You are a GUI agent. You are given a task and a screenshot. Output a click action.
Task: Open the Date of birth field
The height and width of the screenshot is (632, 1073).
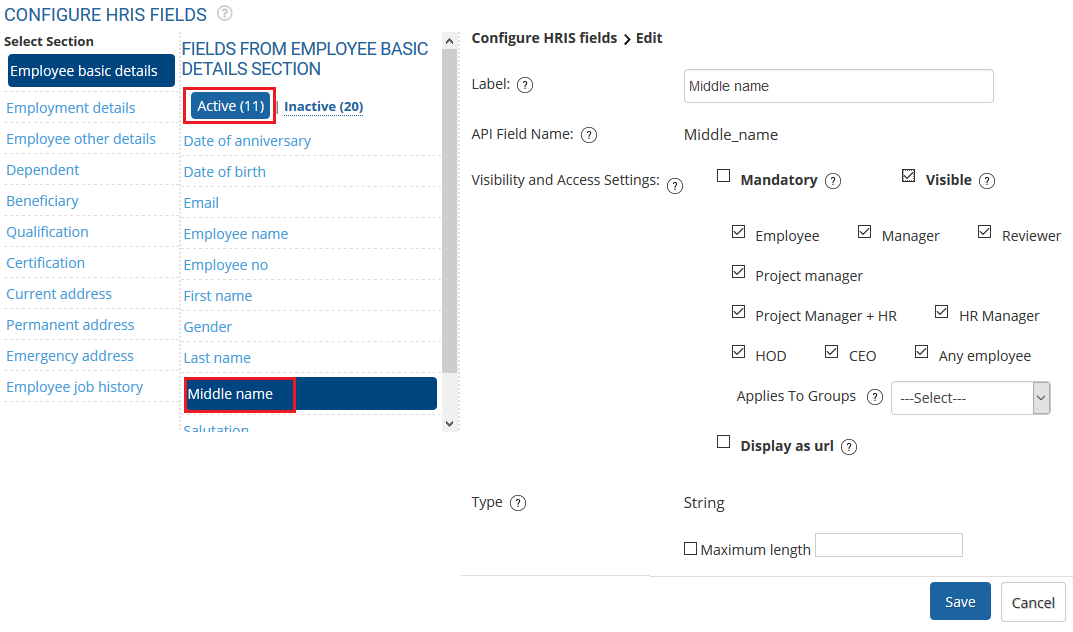(225, 172)
